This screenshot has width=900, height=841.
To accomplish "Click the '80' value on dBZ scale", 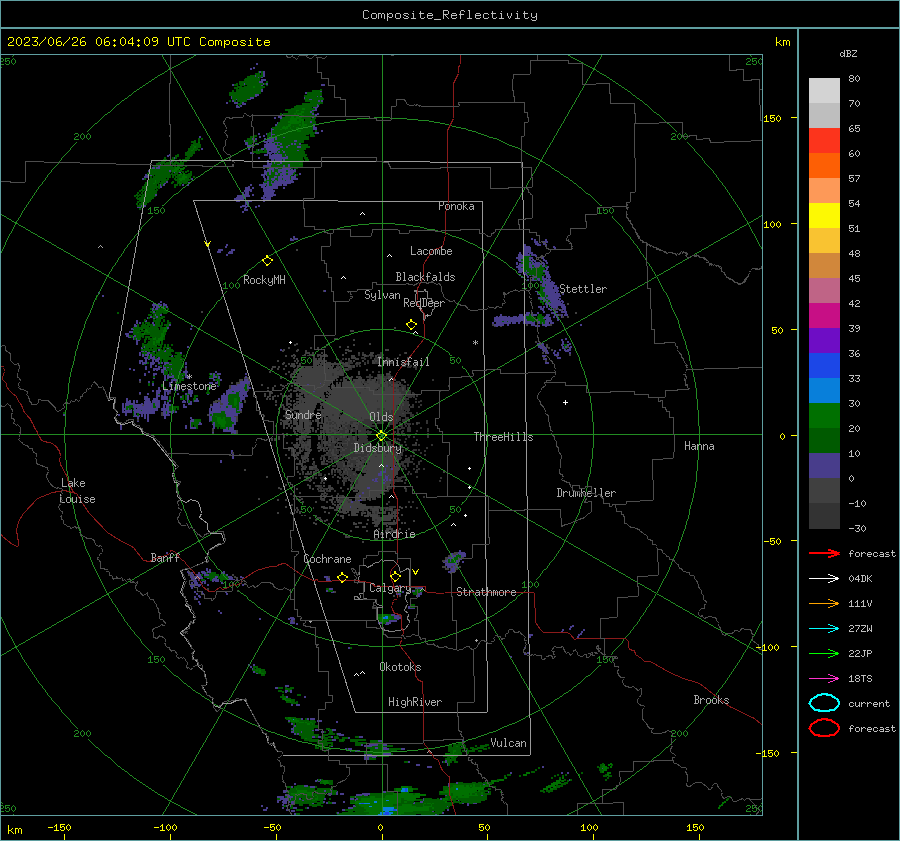I will pos(854,79).
